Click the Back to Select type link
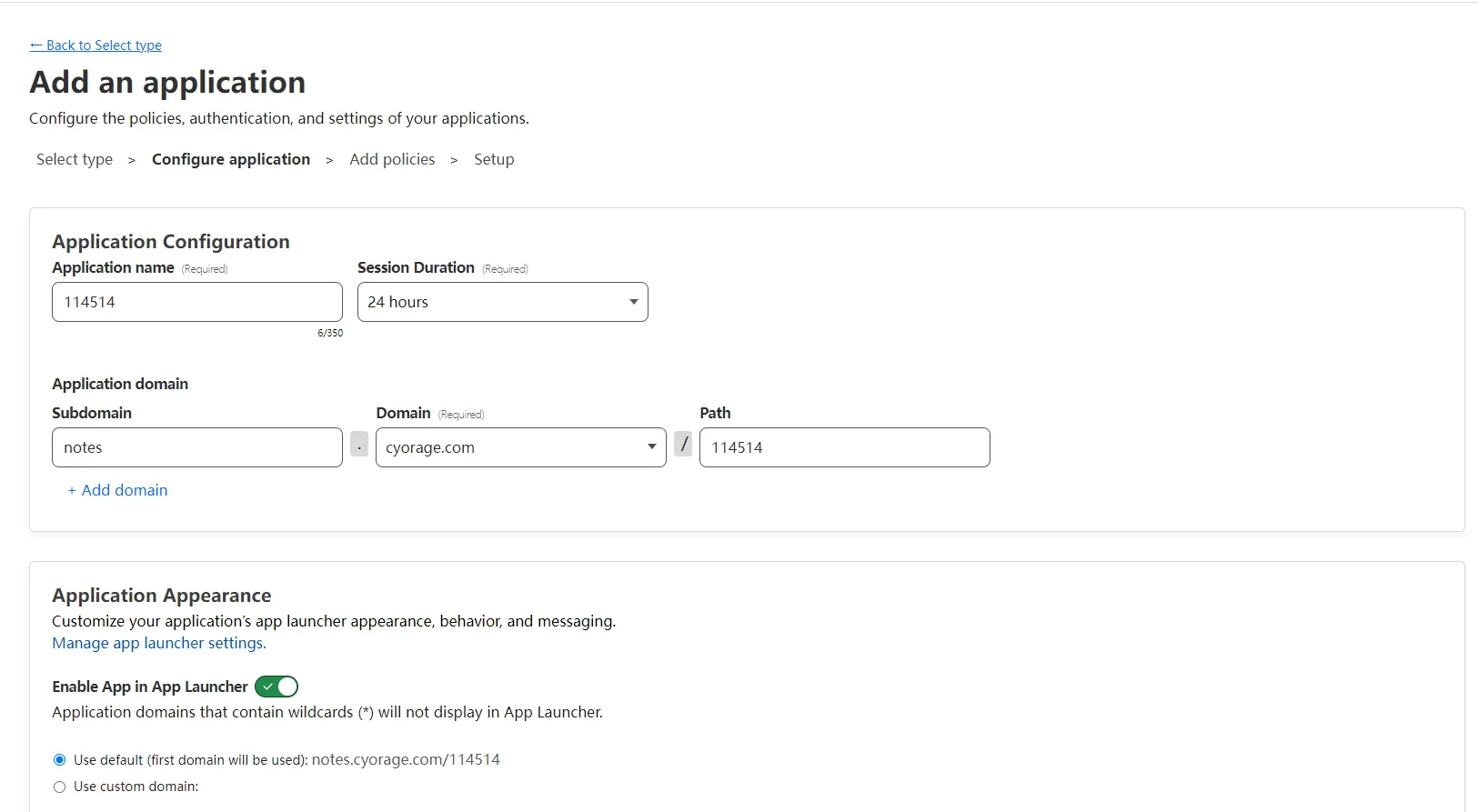The height and width of the screenshot is (812, 1478). tap(96, 45)
